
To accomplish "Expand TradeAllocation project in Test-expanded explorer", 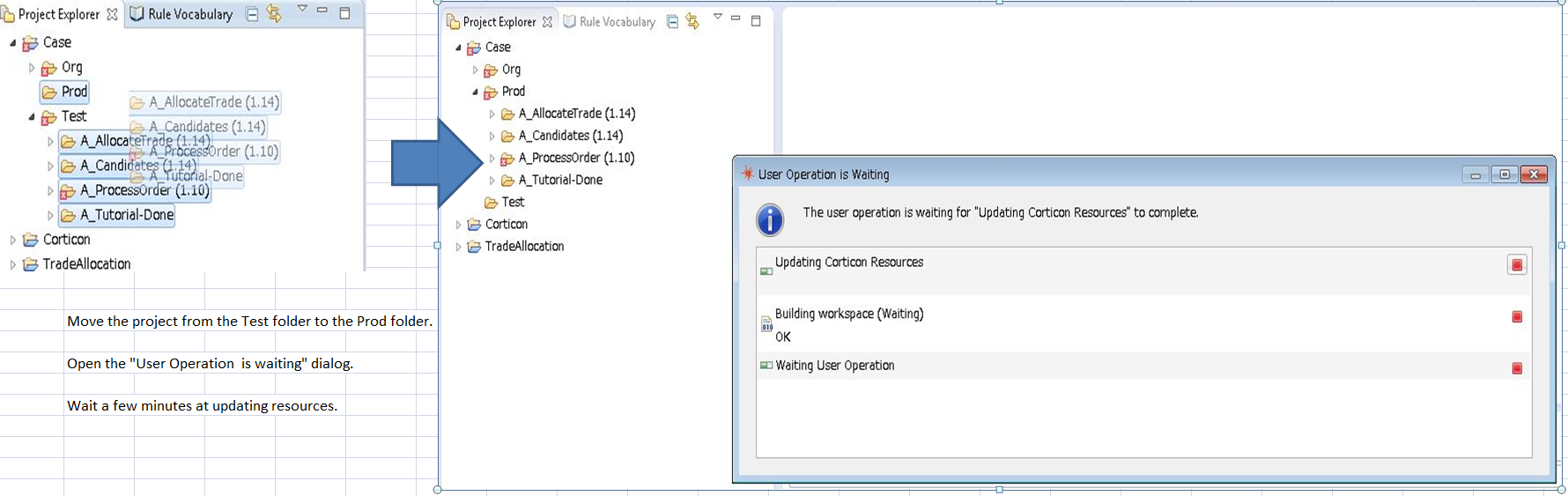I will click(12, 264).
